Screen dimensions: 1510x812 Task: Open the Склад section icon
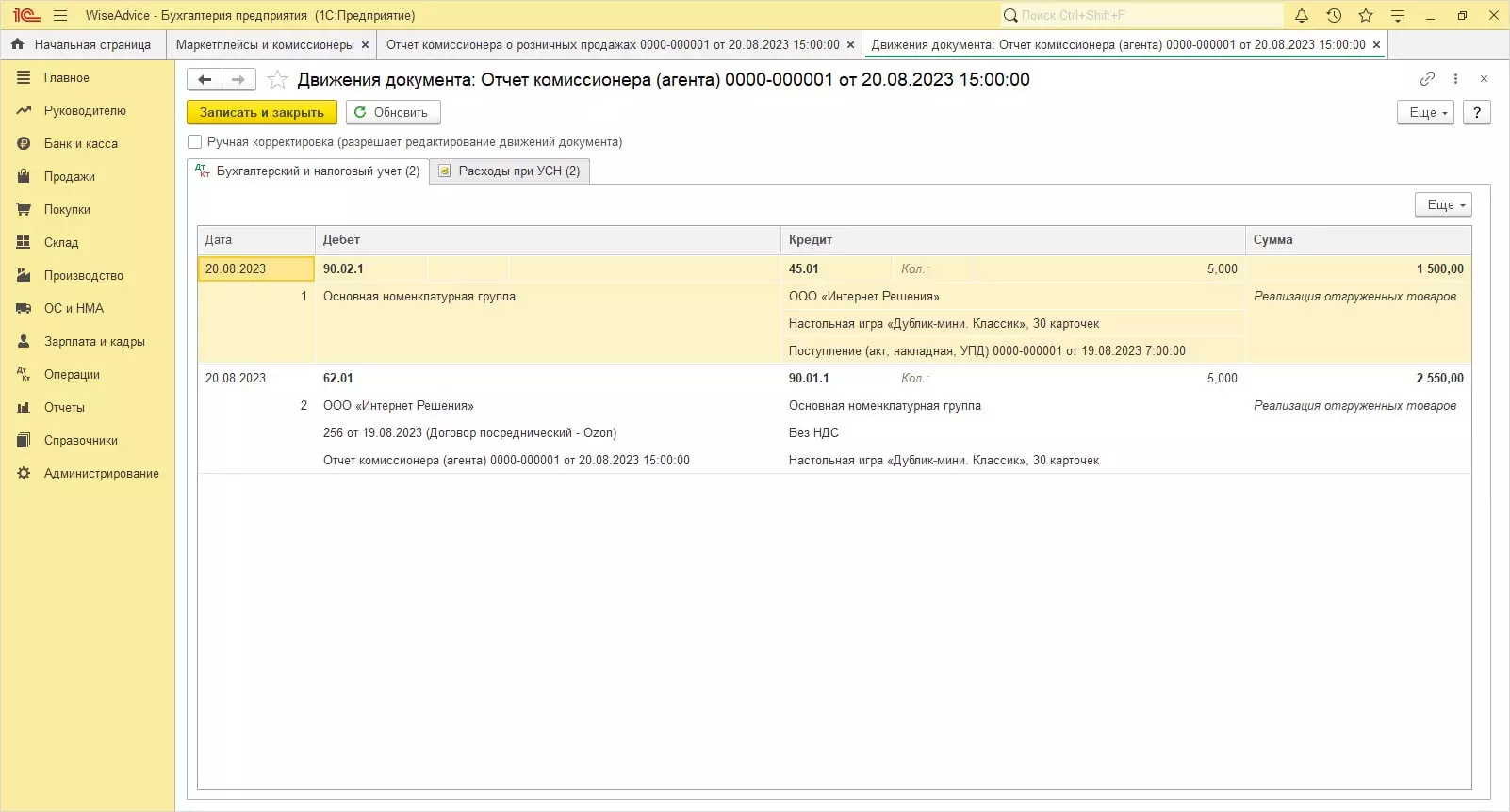coord(24,243)
